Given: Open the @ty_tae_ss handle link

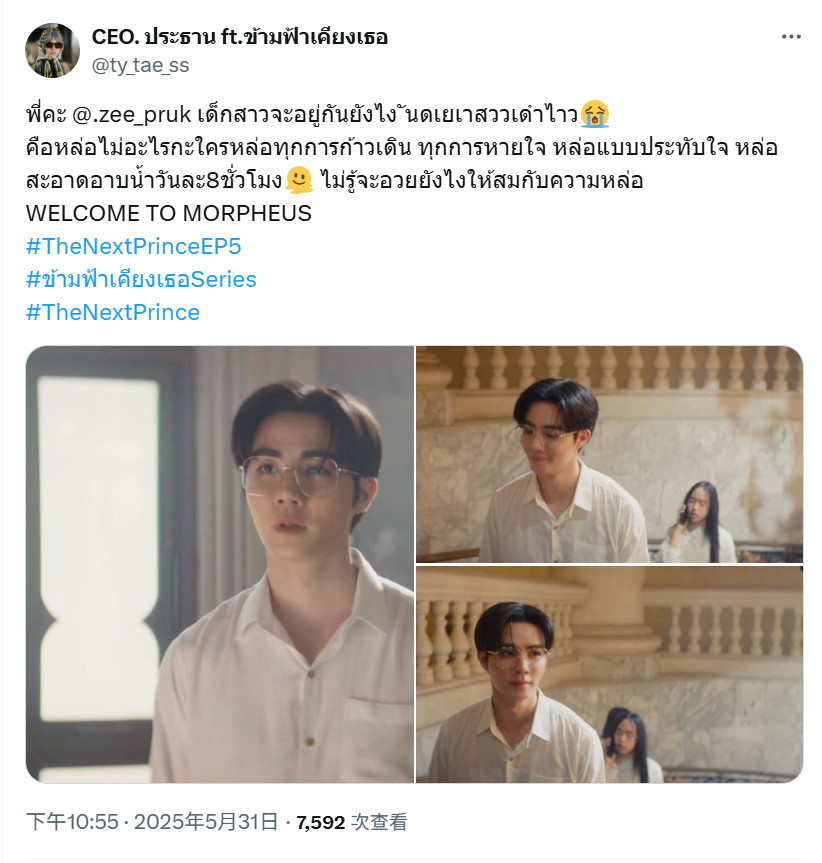Looking at the screenshot, I should coord(140,65).
